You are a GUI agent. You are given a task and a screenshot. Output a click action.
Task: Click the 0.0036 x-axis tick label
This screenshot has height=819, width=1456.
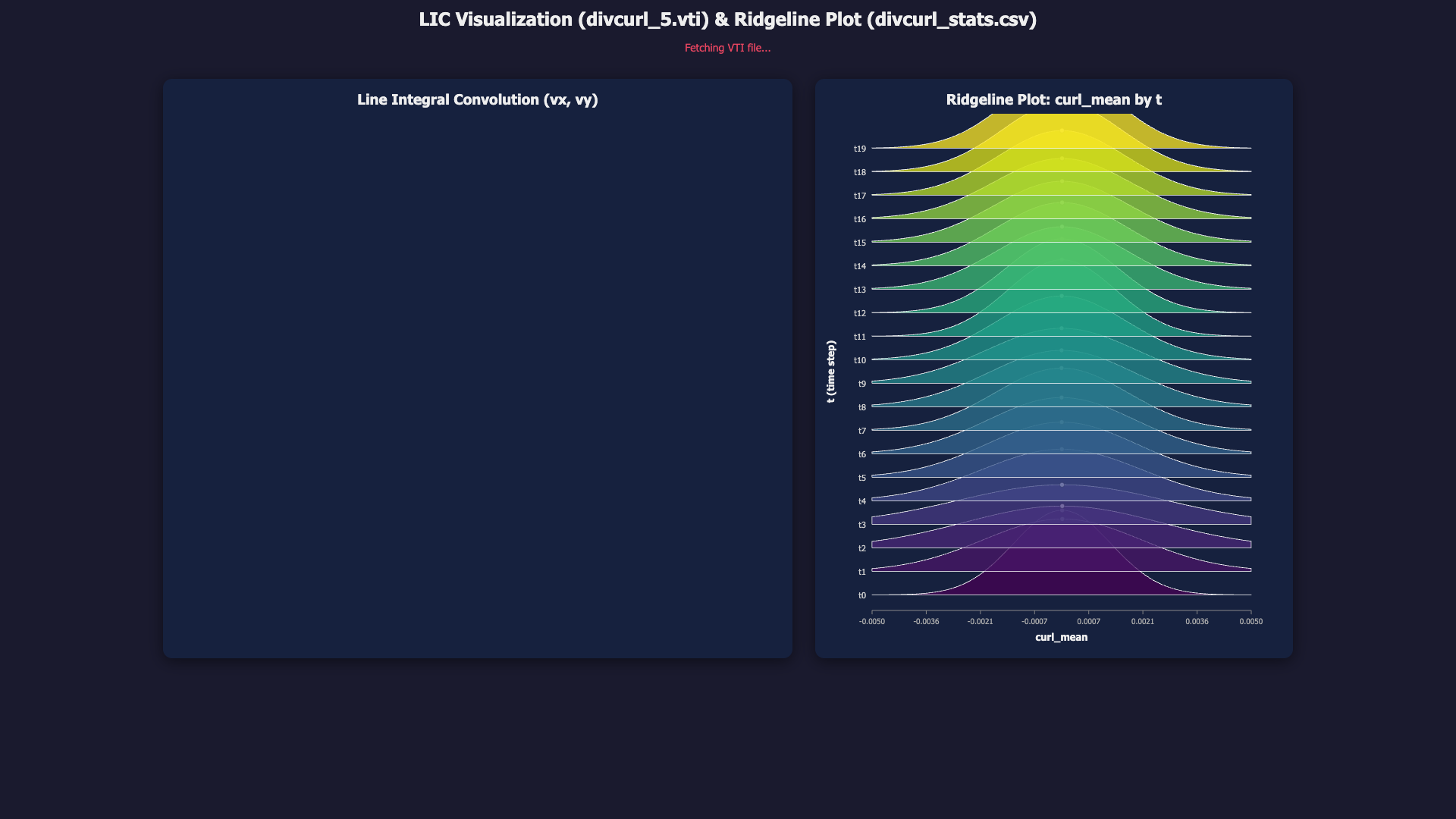point(1197,621)
